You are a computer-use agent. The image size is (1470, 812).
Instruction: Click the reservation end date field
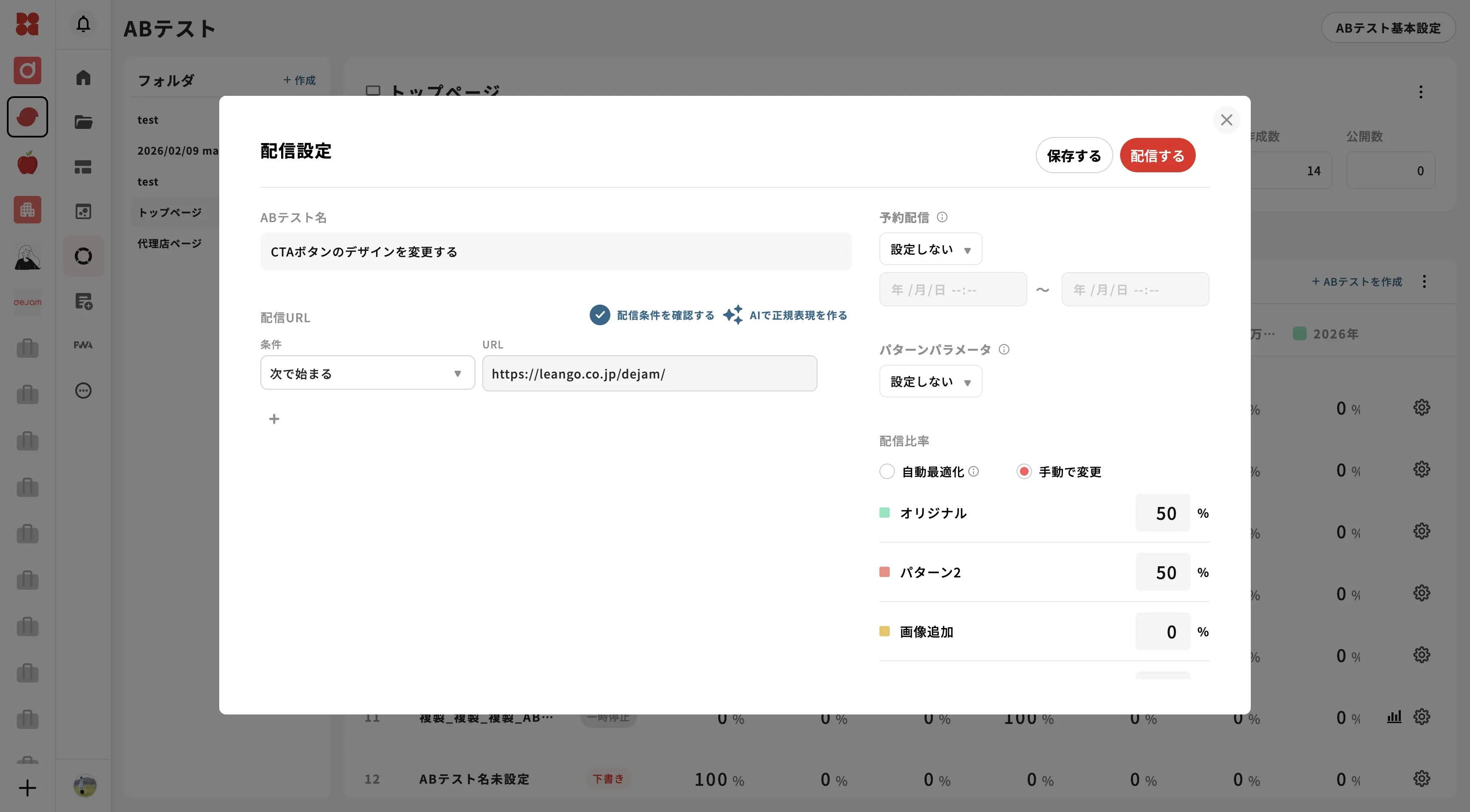(1135, 290)
